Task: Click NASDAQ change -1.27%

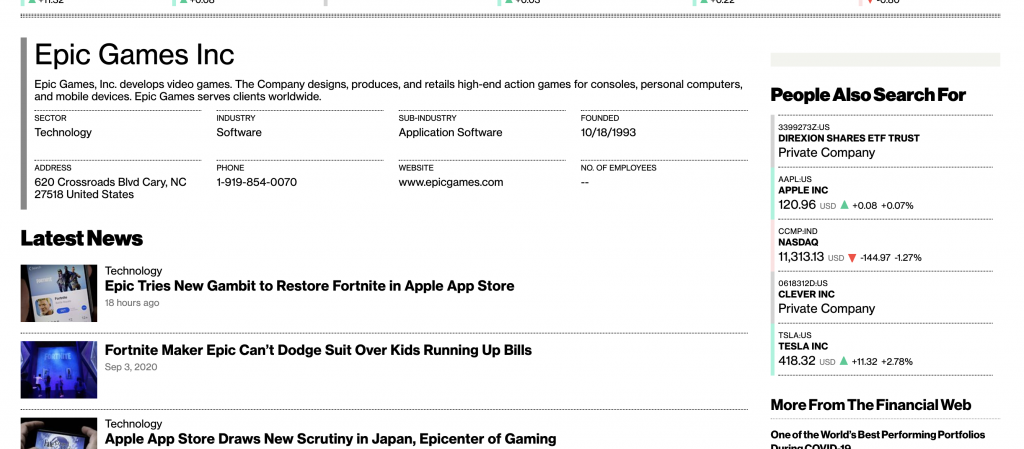Action: (908, 258)
